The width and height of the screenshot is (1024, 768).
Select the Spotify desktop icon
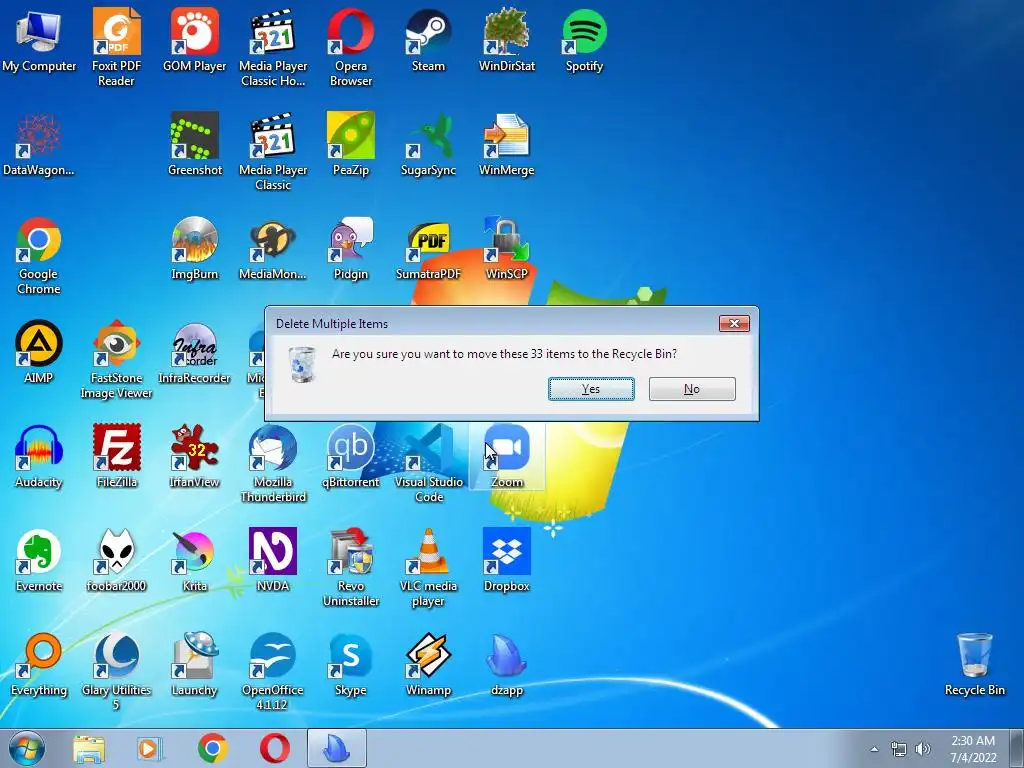click(x=584, y=40)
